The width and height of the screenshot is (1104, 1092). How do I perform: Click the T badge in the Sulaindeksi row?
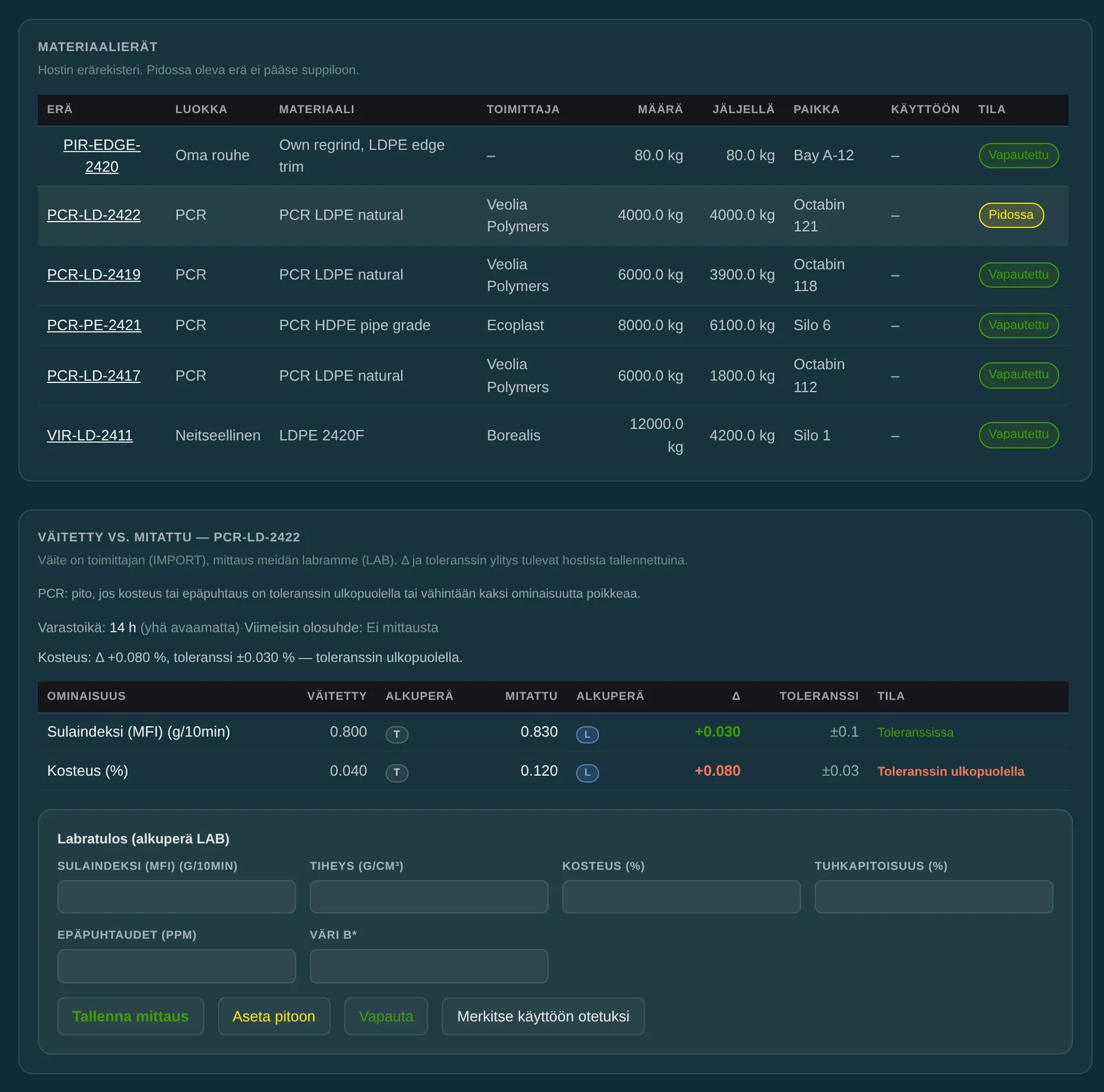coord(397,734)
